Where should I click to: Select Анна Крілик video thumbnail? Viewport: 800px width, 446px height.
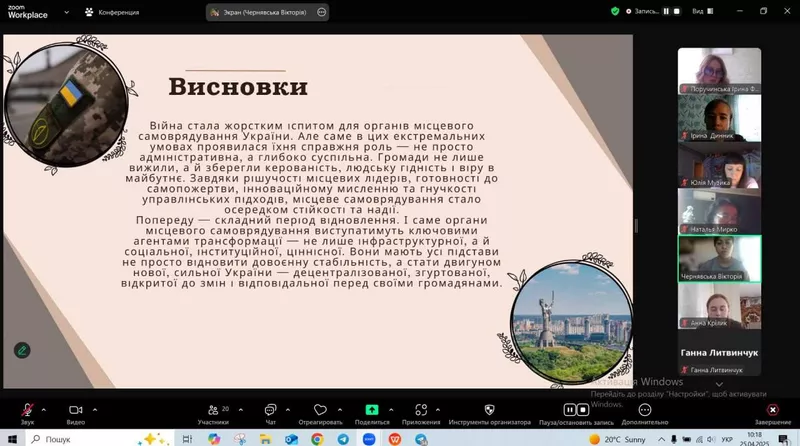pyautogui.click(x=719, y=306)
